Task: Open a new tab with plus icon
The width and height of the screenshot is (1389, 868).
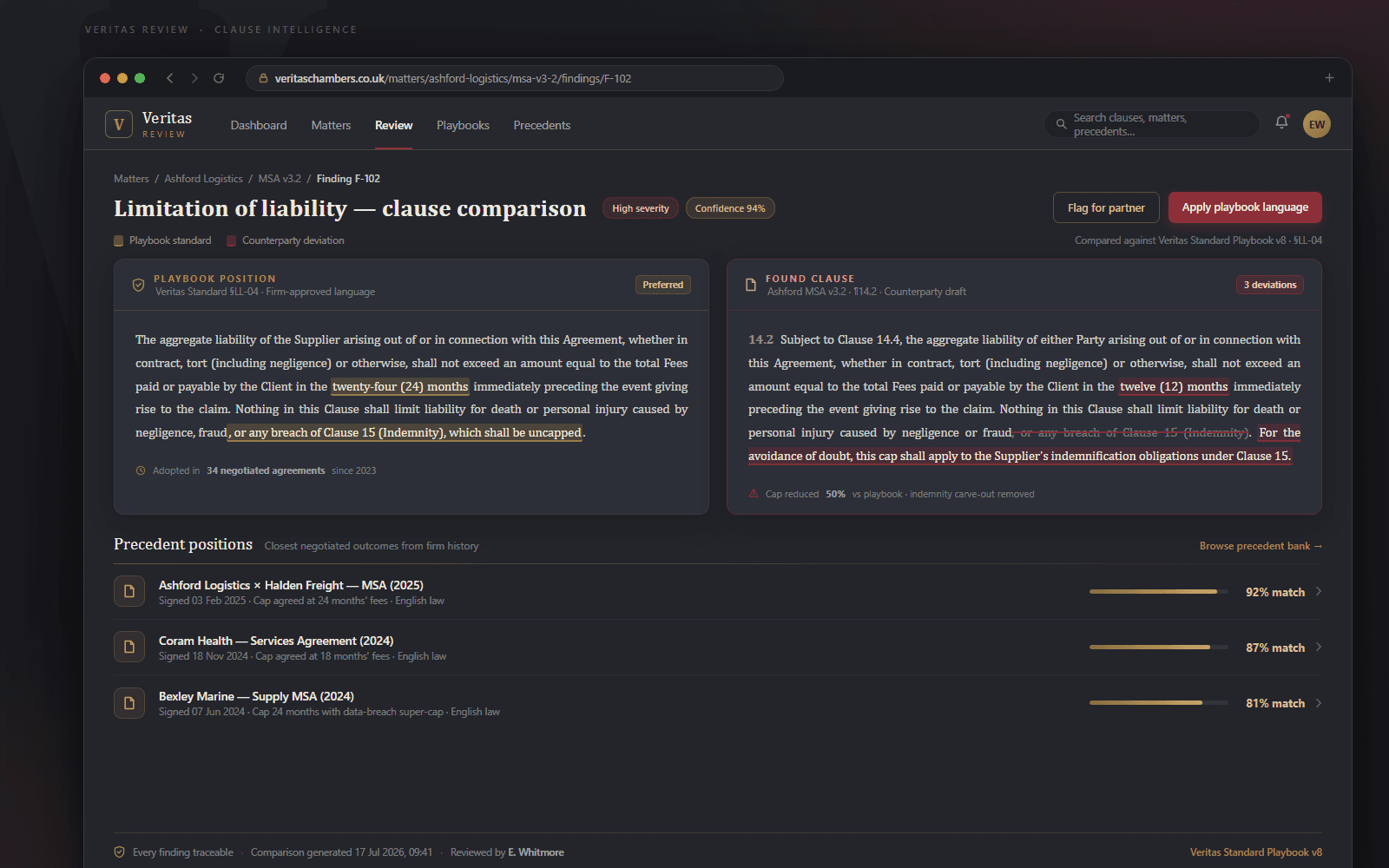Action: point(1329,78)
